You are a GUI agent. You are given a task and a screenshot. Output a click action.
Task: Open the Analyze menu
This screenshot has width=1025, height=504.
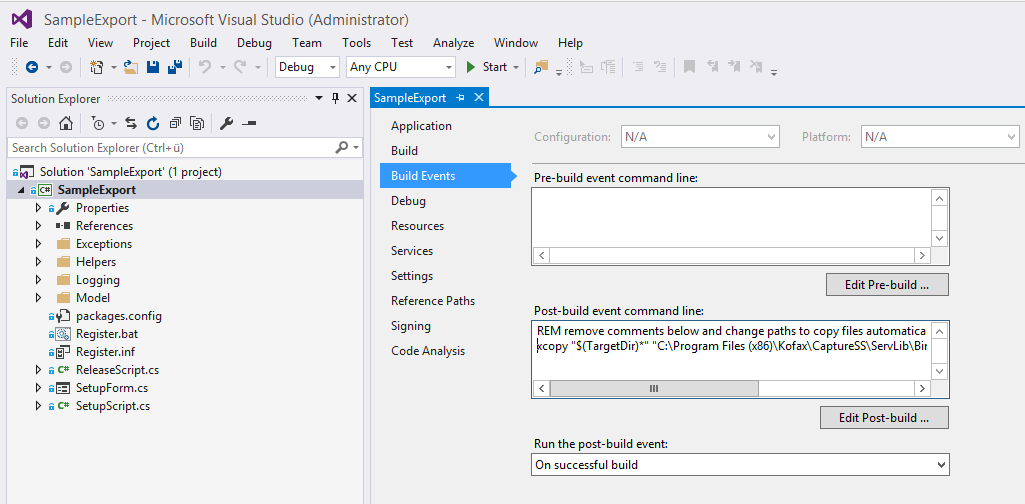[453, 43]
